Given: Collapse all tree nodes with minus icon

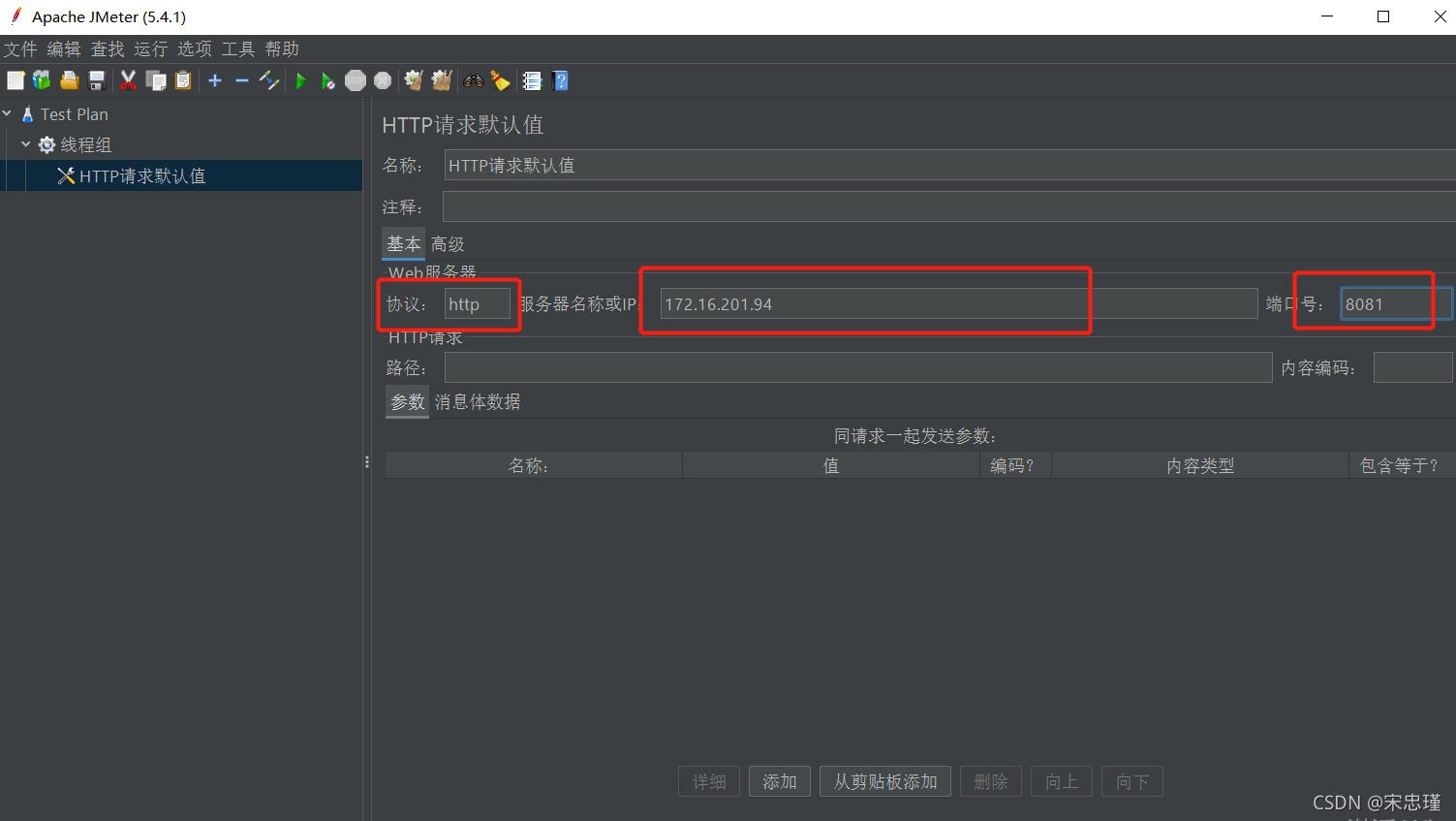Looking at the screenshot, I should click(x=242, y=80).
